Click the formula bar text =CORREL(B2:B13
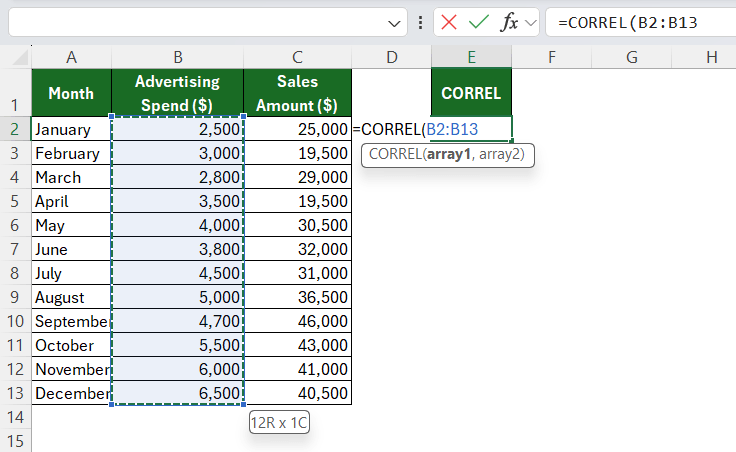Viewport: 736px width, 452px height. [628, 23]
